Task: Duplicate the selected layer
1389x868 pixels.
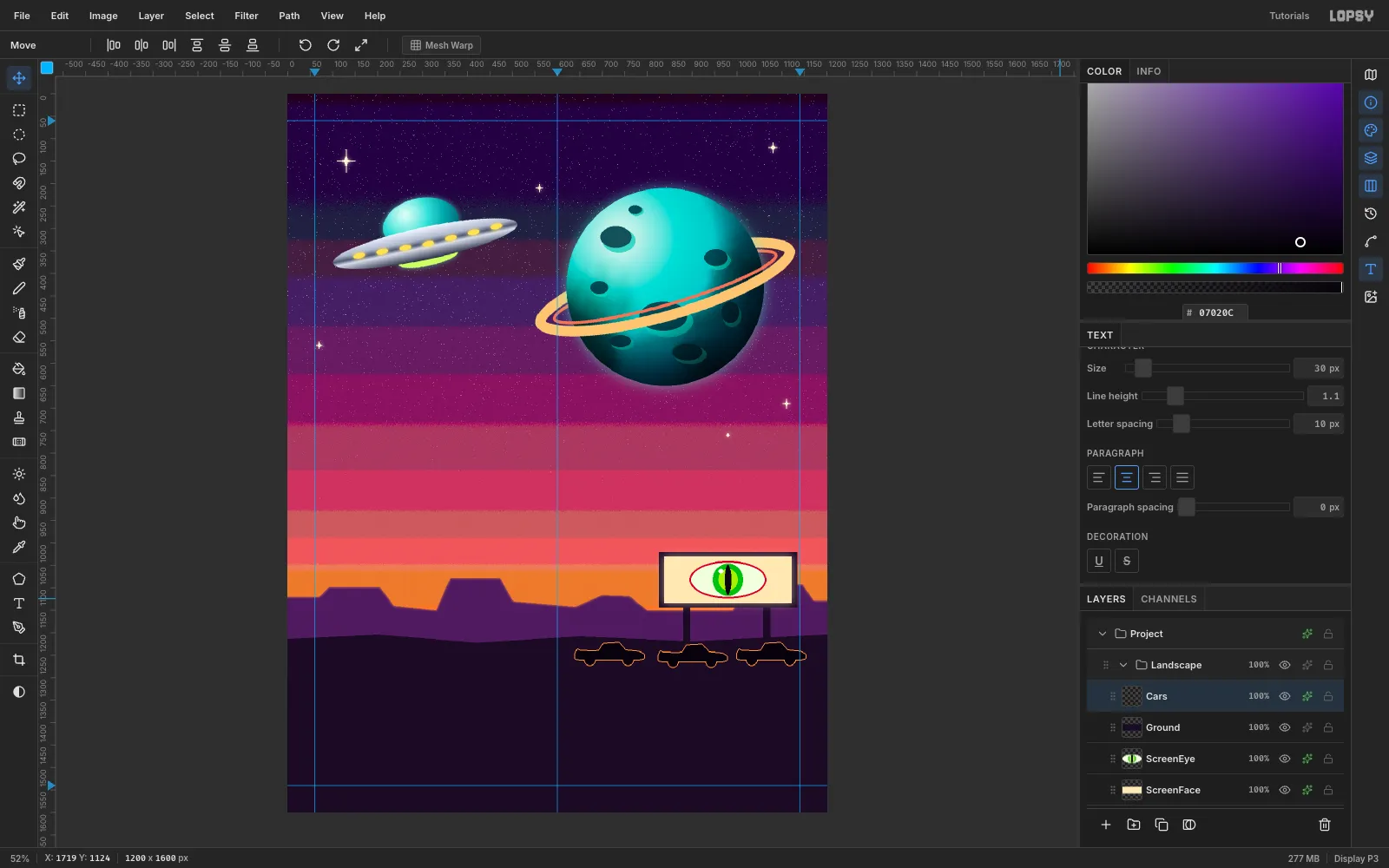Action: click(x=1162, y=825)
